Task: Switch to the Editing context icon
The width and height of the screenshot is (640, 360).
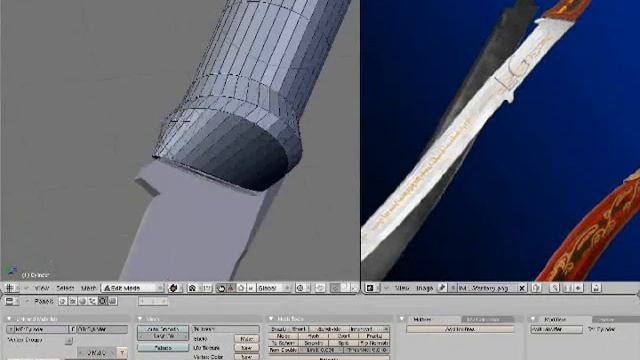Action: [x=102, y=301]
